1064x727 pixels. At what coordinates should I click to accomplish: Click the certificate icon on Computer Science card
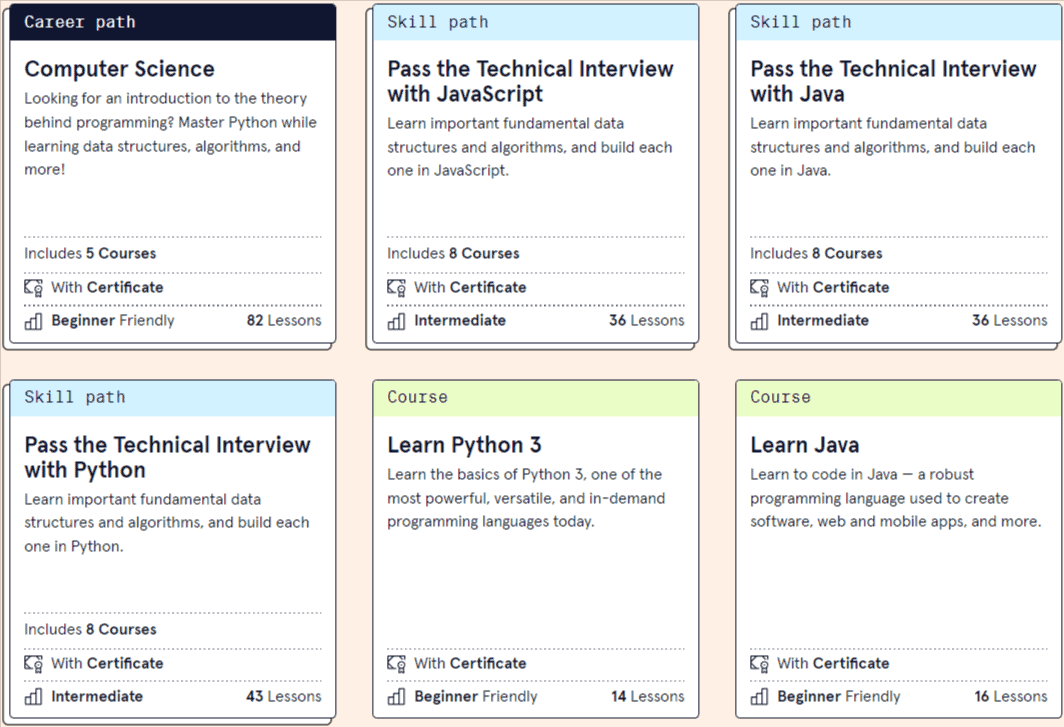[x=31, y=287]
